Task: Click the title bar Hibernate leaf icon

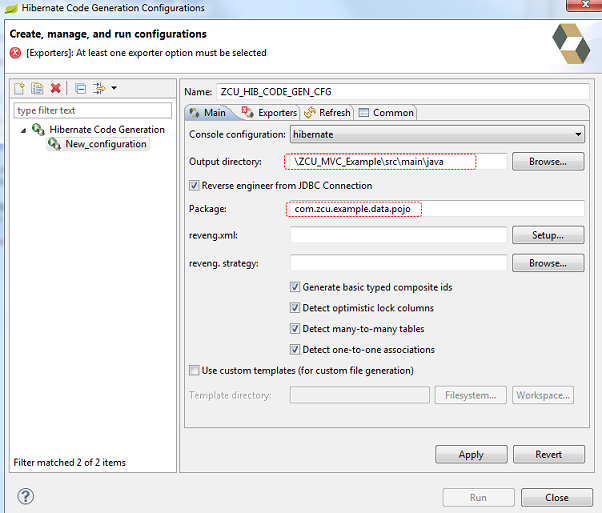Action: pyautogui.click(x=11, y=8)
